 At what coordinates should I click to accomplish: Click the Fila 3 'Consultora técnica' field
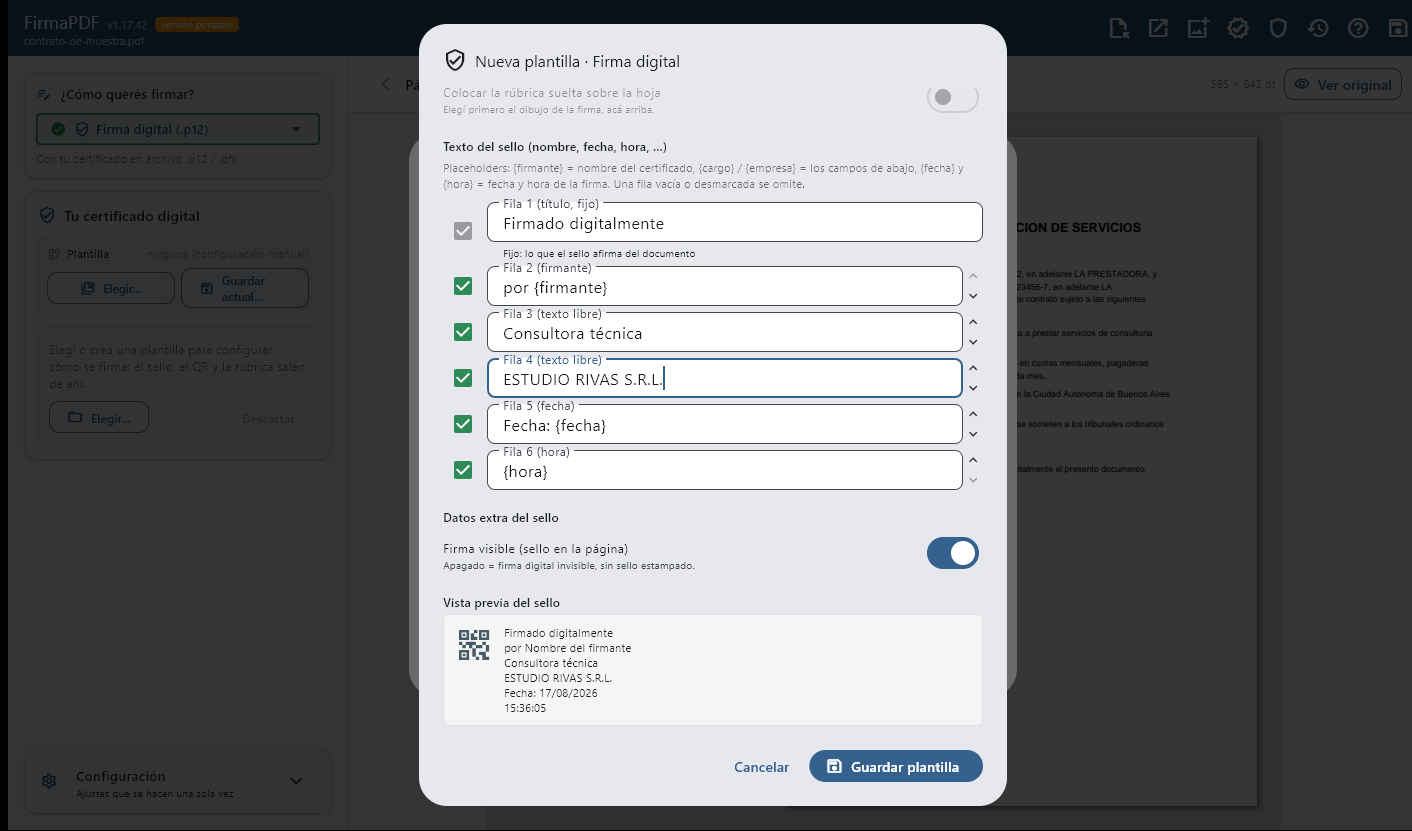point(725,332)
